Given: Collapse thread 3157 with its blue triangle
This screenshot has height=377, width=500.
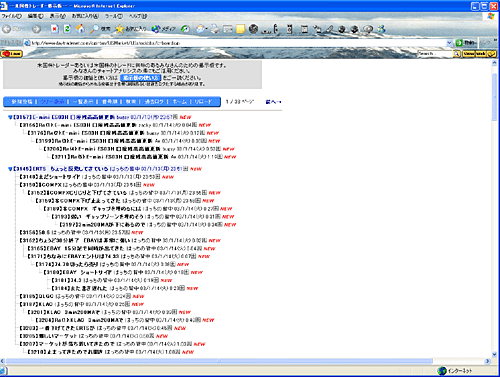Looking at the screenshot, I should tap(10, 117).
